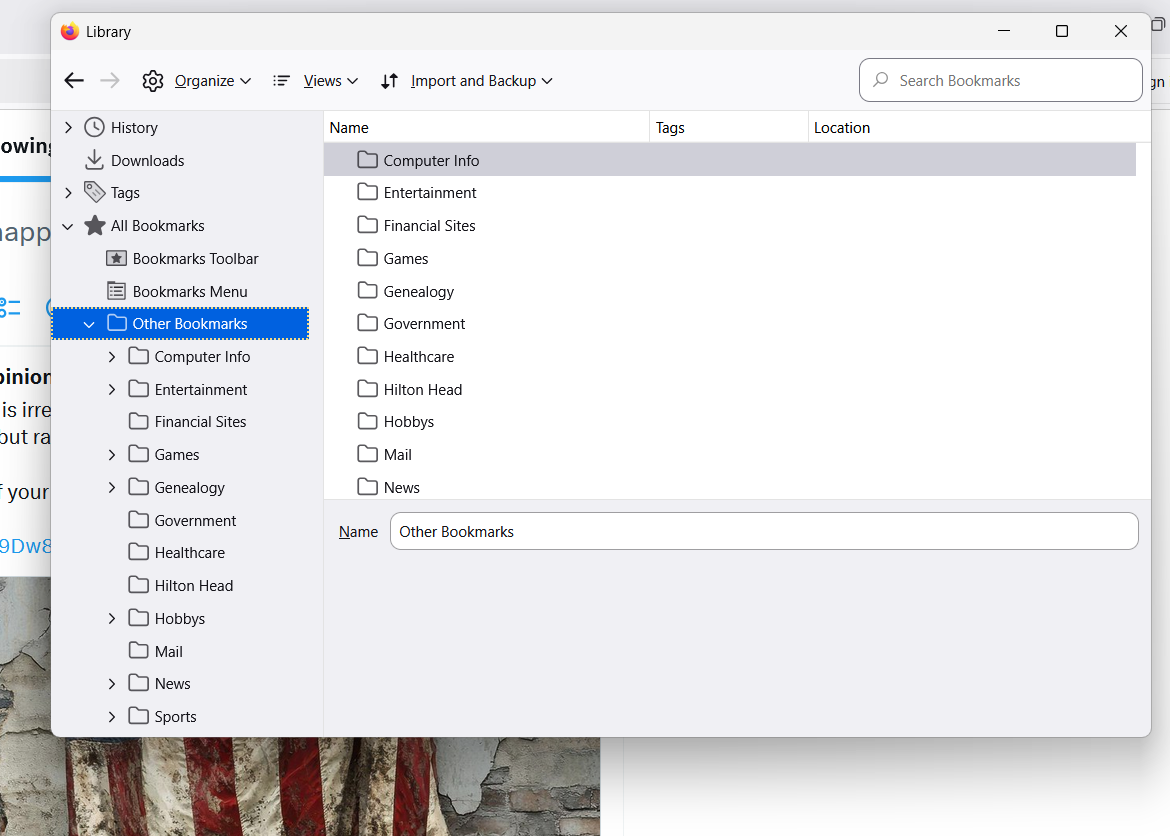
Task: Select the Downloads arrow icon
Action: (x=95, y=160)
